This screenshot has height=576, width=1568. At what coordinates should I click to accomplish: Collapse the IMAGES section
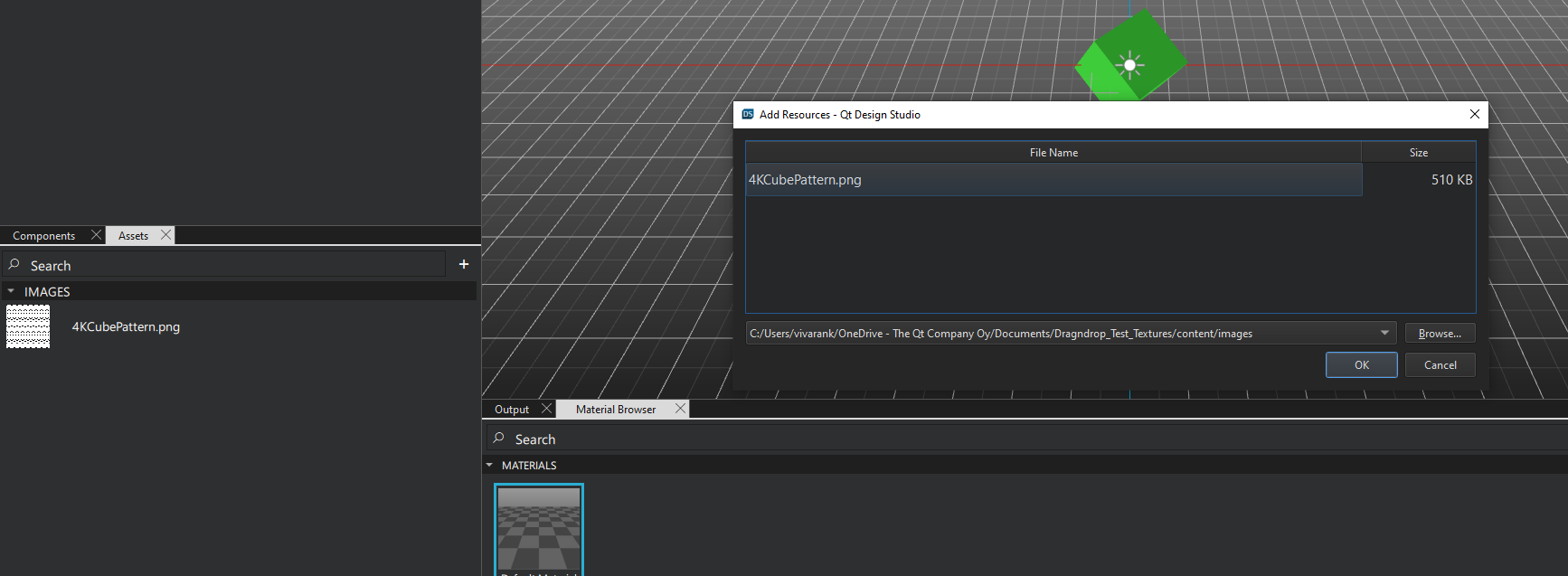pos(11,292)
